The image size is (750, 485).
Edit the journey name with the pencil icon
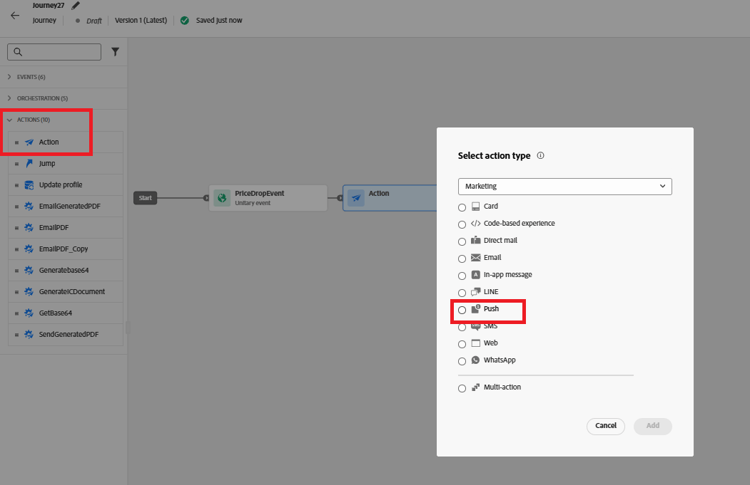click(76, 5)
